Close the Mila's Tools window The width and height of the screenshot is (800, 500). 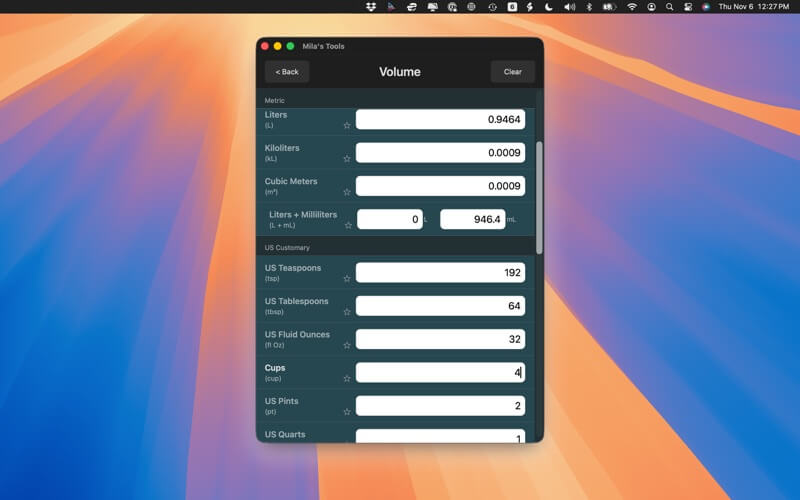pos(265,46)
